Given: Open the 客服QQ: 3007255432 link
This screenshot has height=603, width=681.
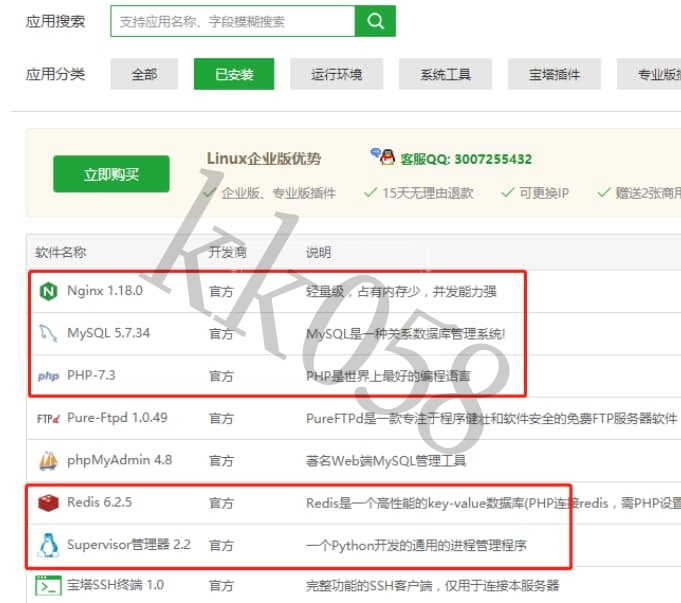Looking at the screenshot, I should click(x=466, y=159).
